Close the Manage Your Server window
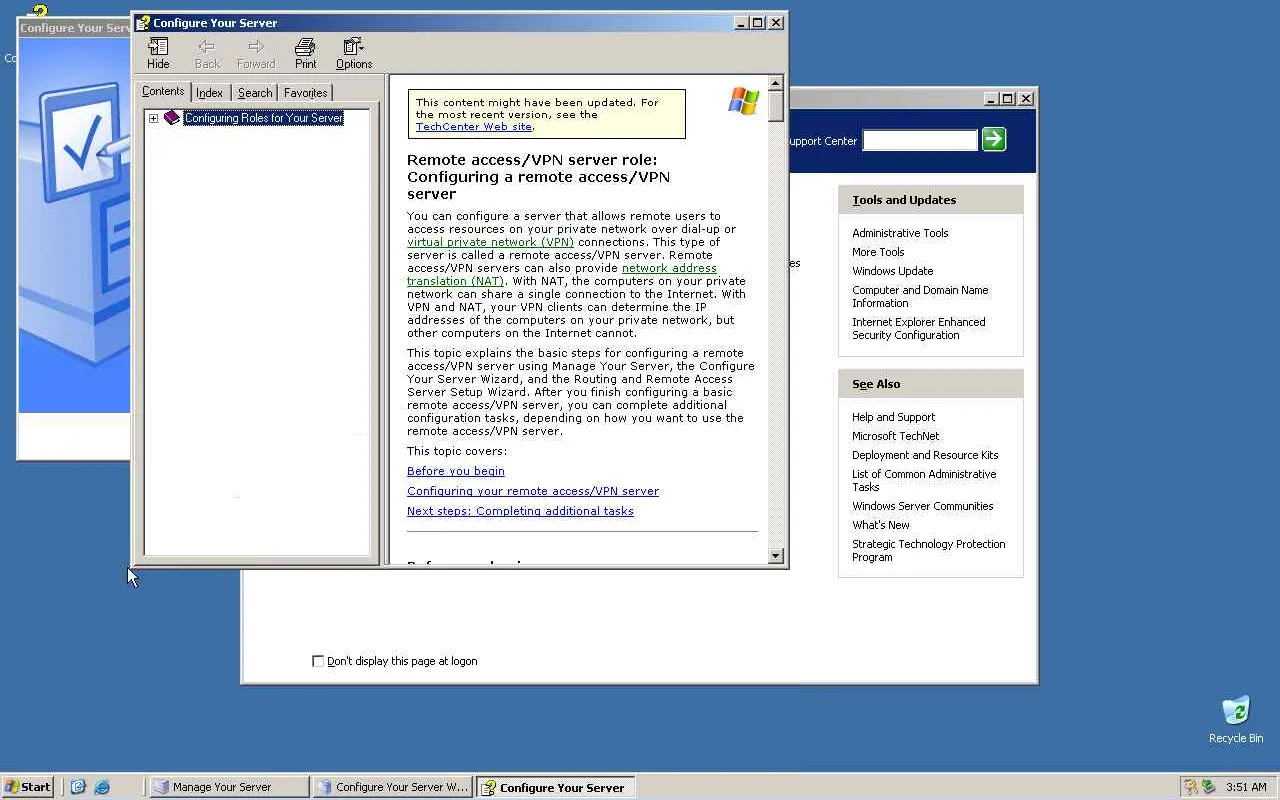1280x800 pixels. [x=1026, y=98]
